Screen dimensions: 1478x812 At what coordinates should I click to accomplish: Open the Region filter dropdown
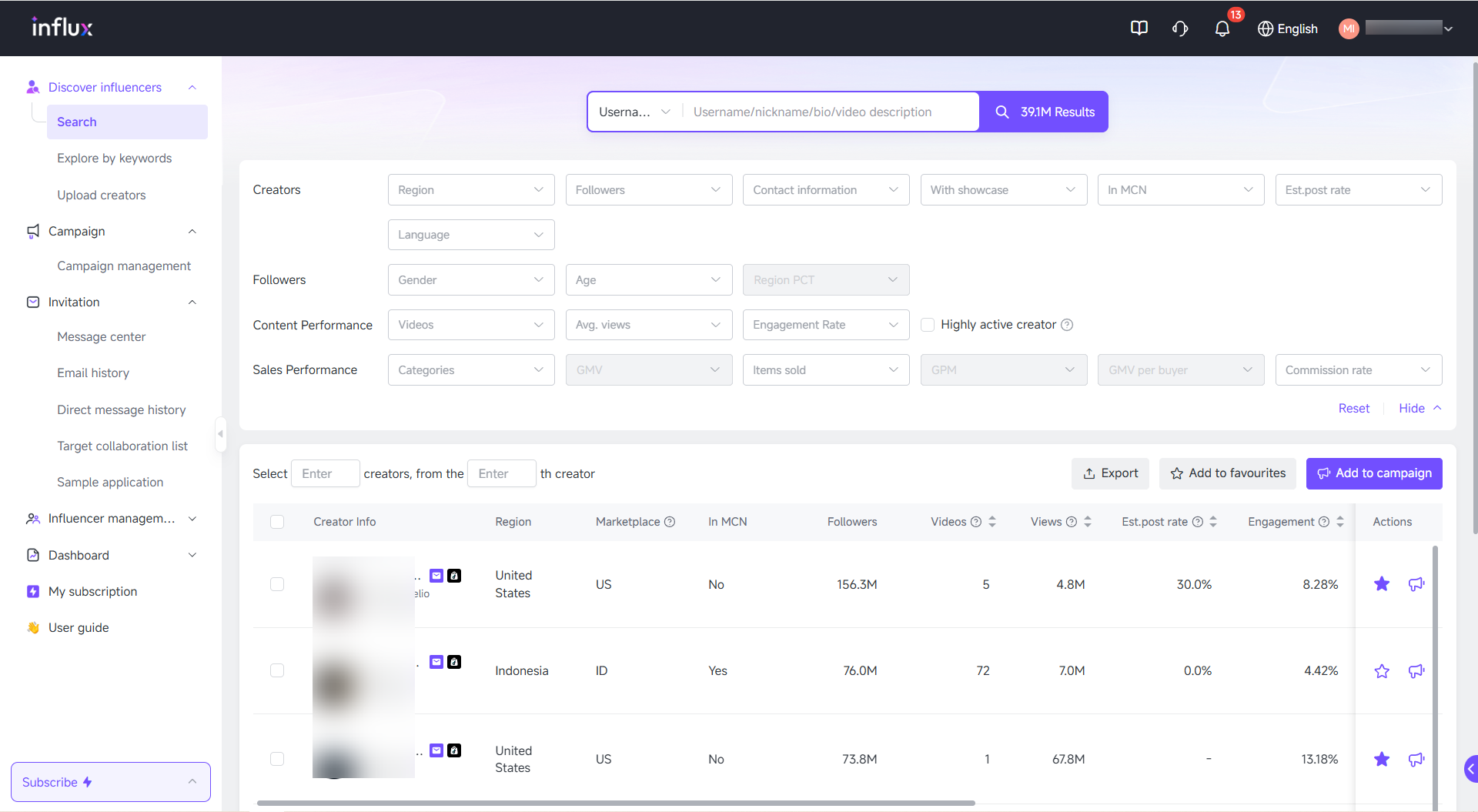(470, 190)
